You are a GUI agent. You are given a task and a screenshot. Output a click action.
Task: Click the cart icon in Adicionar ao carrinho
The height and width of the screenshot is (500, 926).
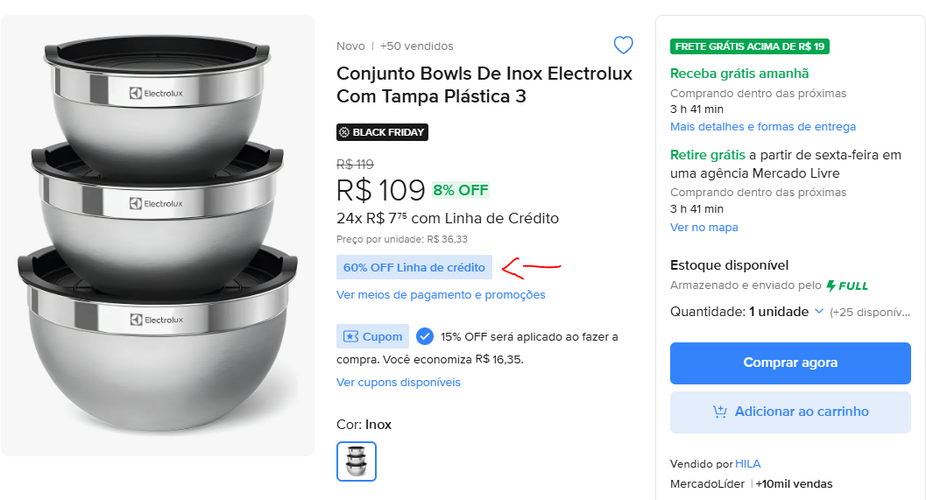click(719, 412)
